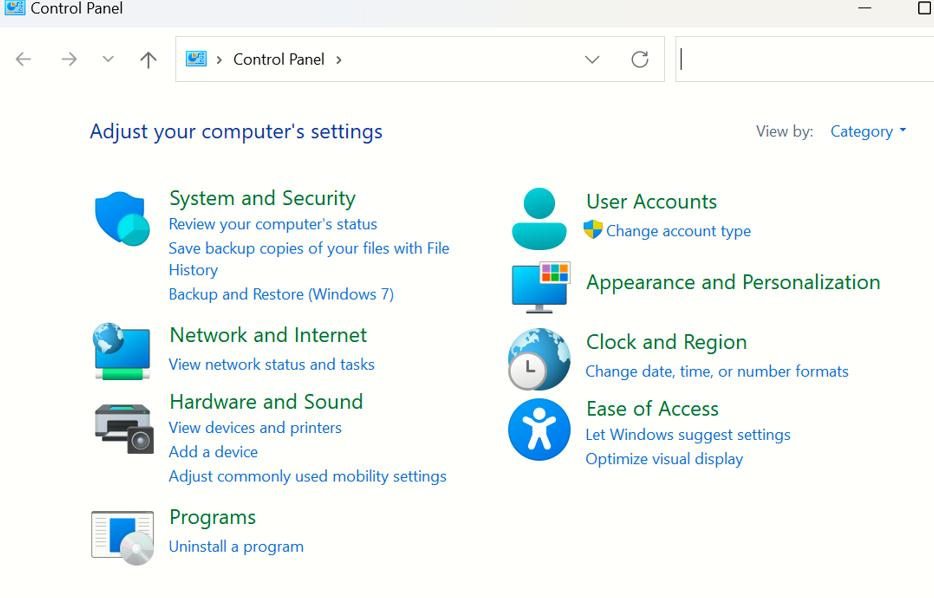Screen dimensions: 934x598
Task: Select Change account type
Action: click(x=678, y=231)
